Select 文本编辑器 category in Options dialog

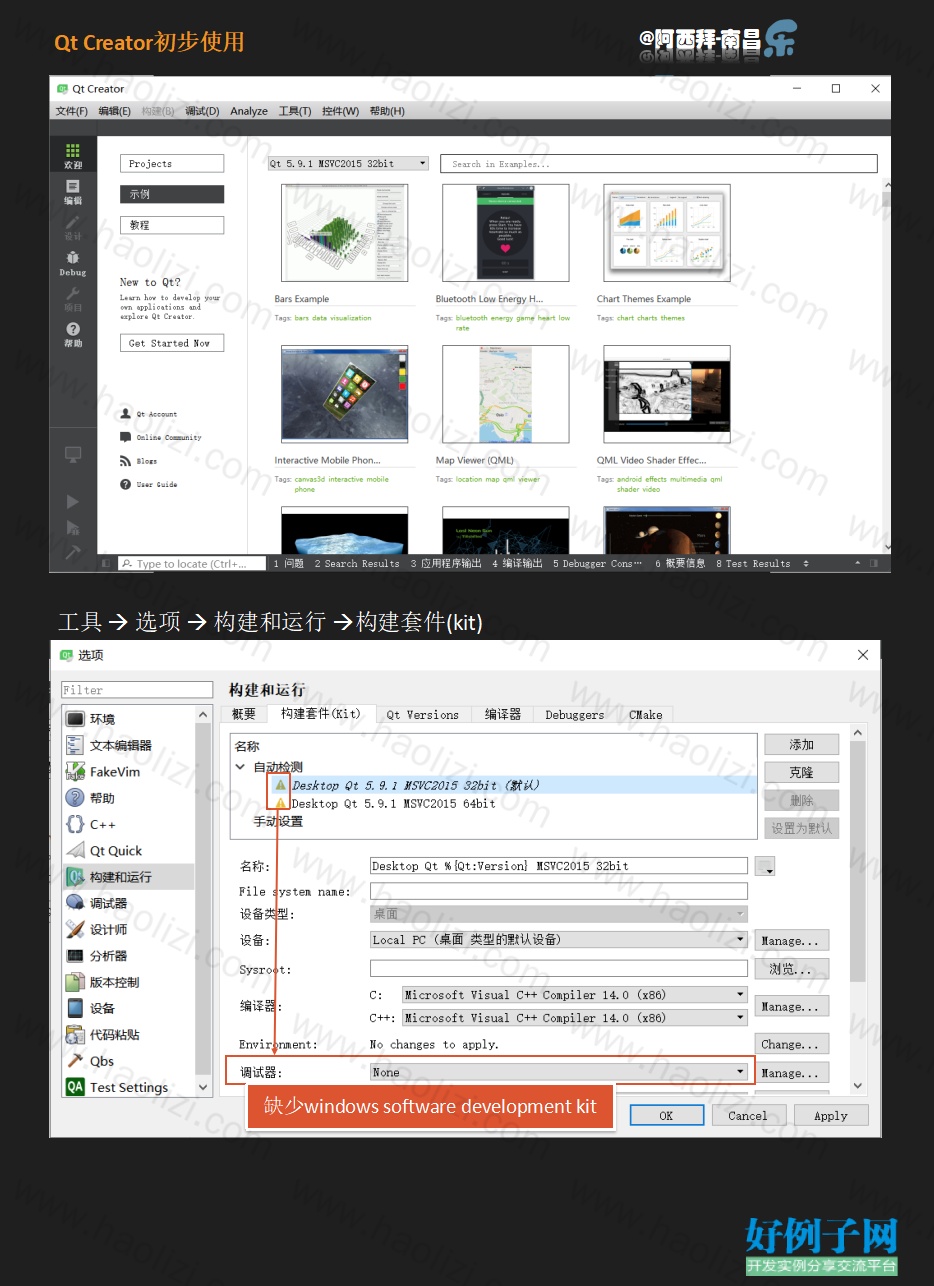click(130, 745)
